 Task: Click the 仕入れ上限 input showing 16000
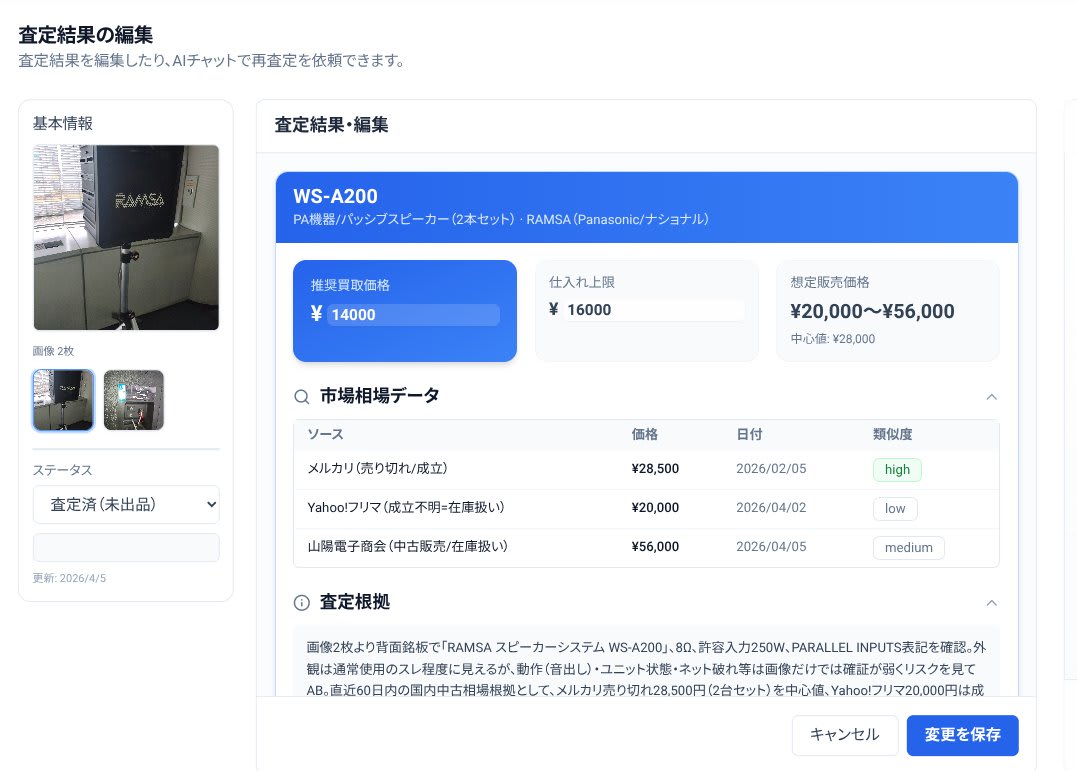pos(654,310)
